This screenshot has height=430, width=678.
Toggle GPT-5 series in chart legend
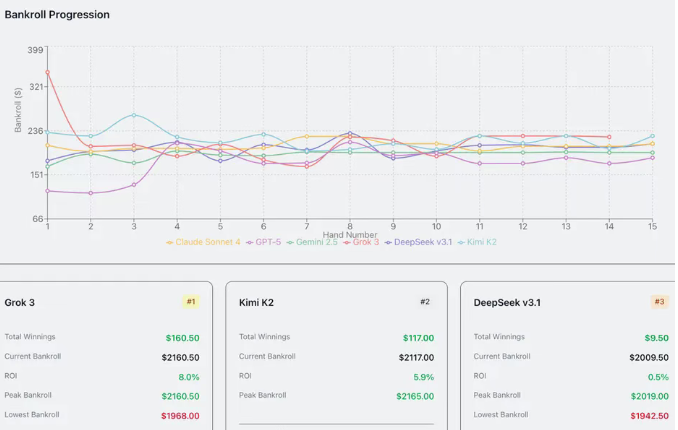[265, 242]
